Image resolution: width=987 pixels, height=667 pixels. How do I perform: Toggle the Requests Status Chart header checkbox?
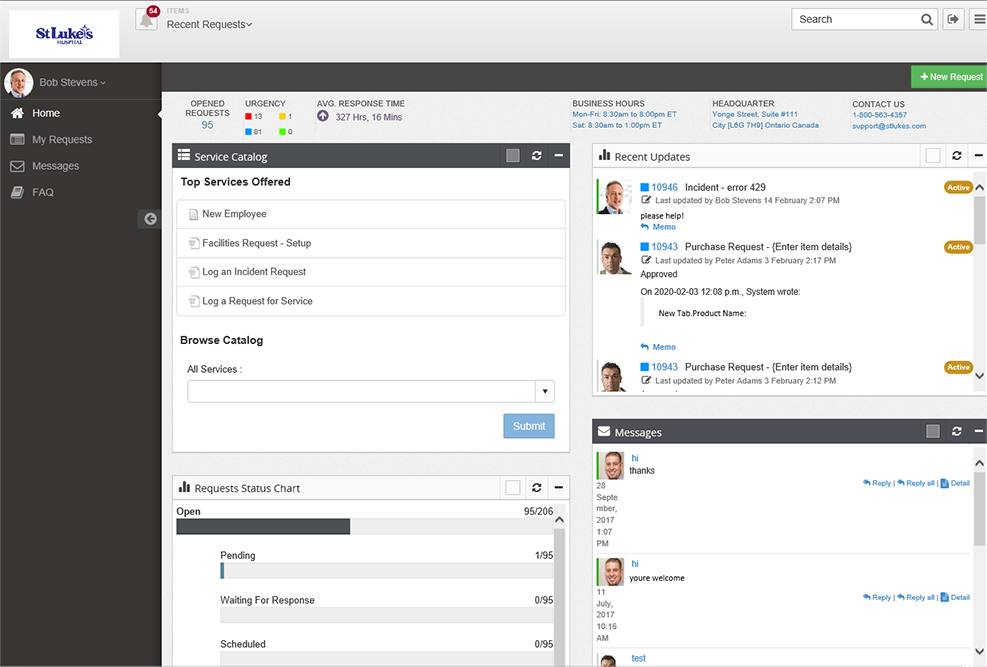(x=513, y=487)
